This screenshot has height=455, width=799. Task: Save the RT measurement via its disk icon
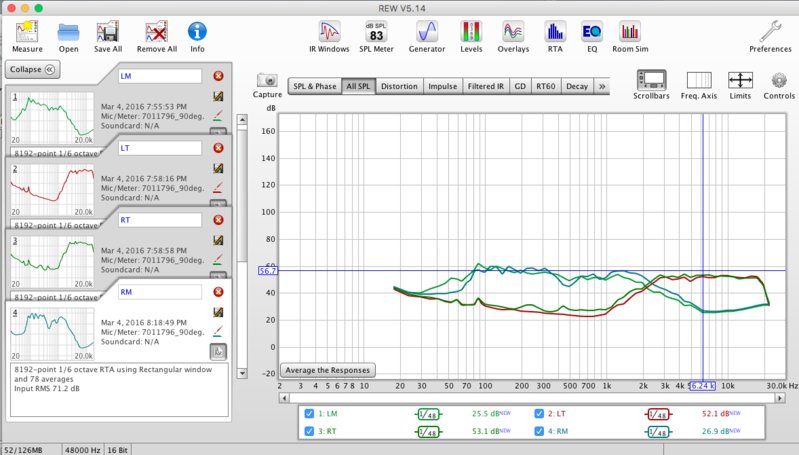pyautogui.click(x=218, y=240)
